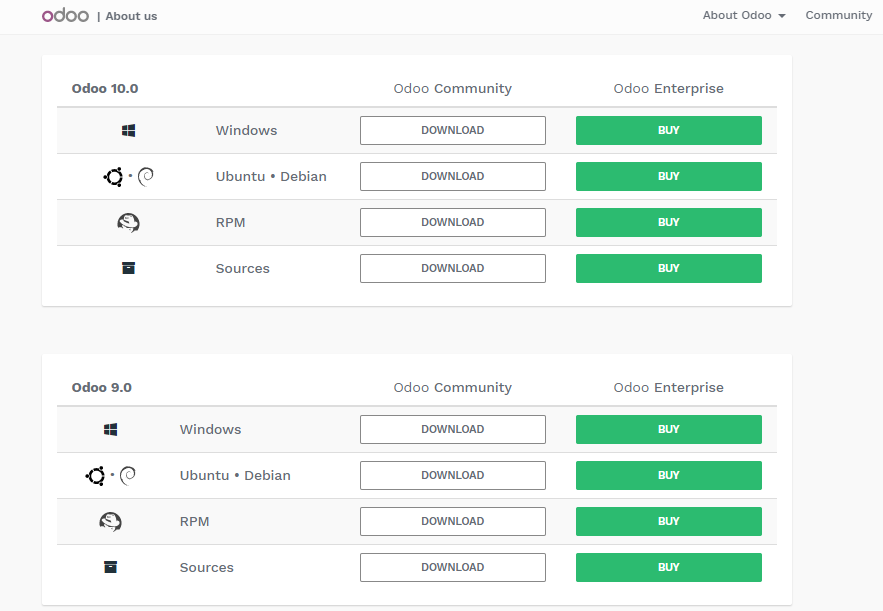Click the Windows icon under Odoo 9.0

pos(110,430)
